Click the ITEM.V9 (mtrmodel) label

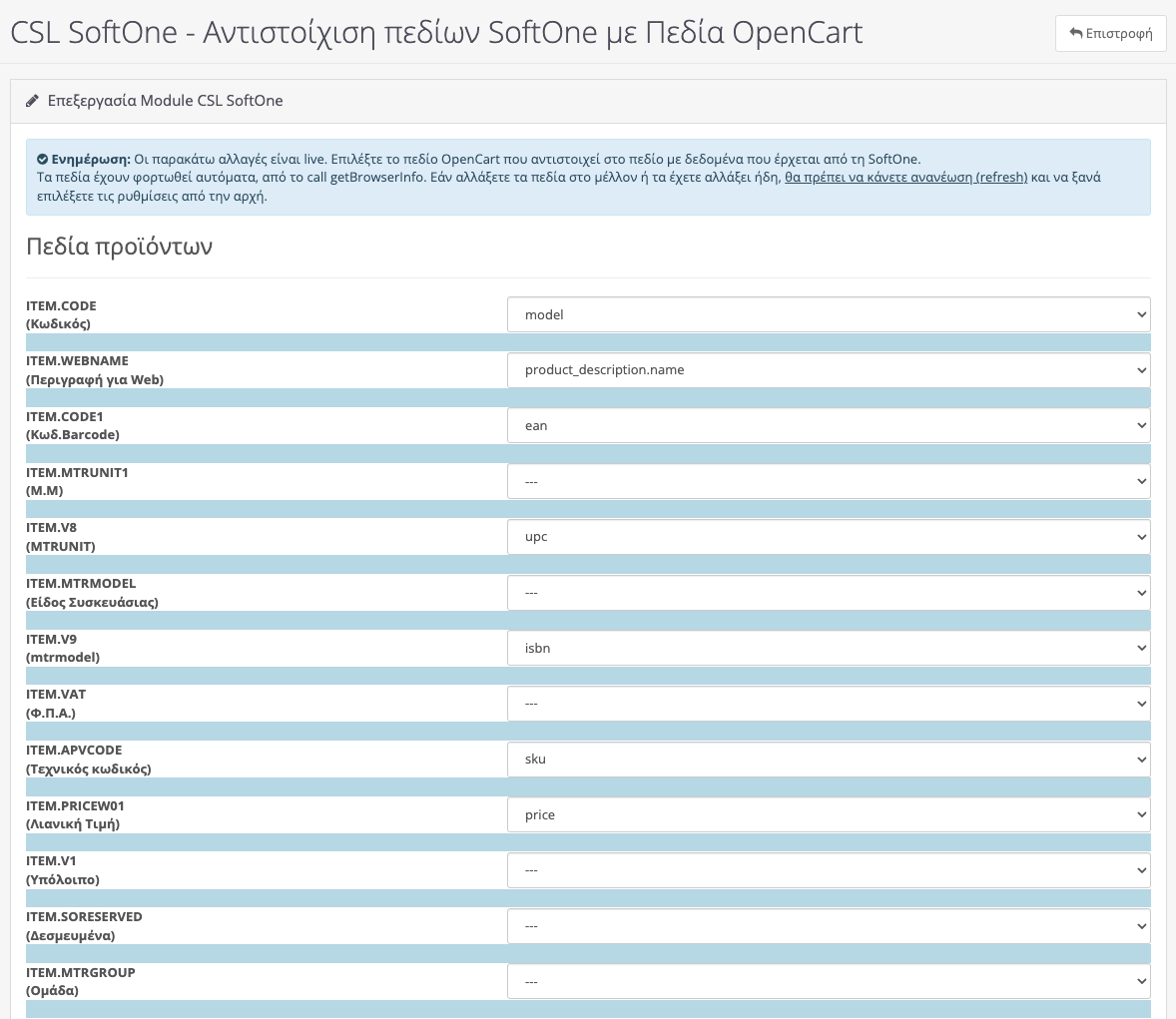63,648
